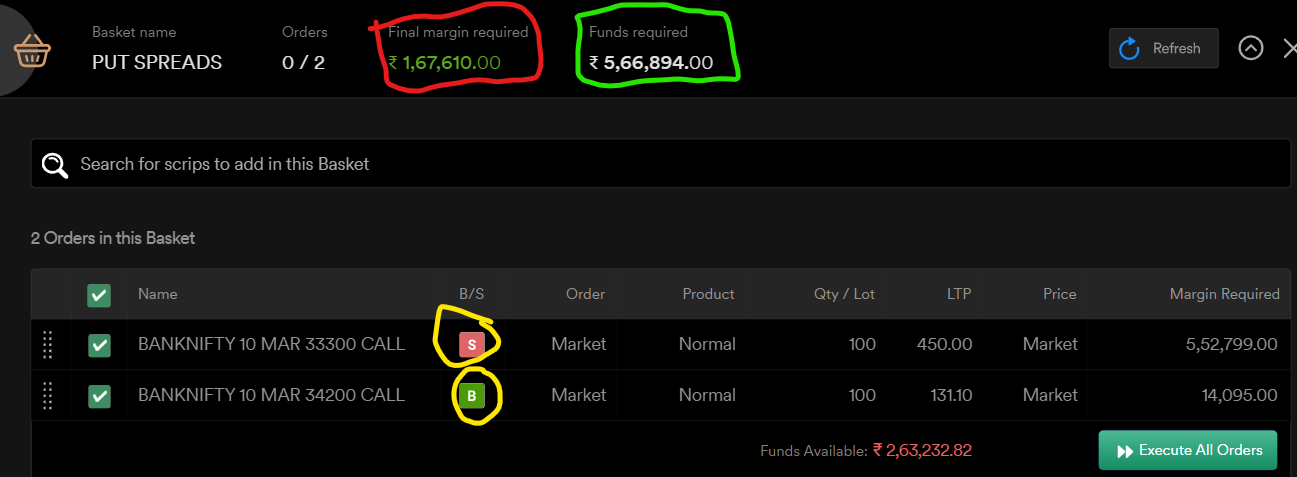1297x477 pixels.
Task: Click the B/S column header
Action: 471,294
